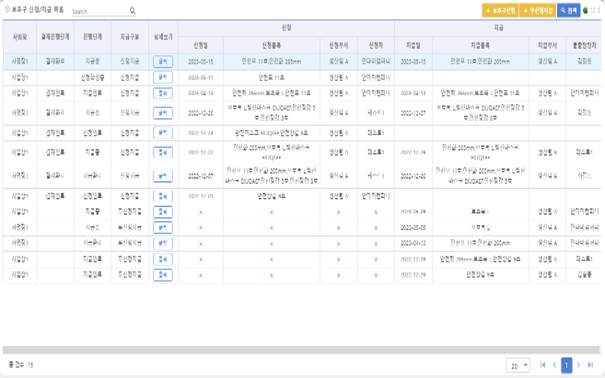Open the vertical three-dot more options menu

(599, 10)
